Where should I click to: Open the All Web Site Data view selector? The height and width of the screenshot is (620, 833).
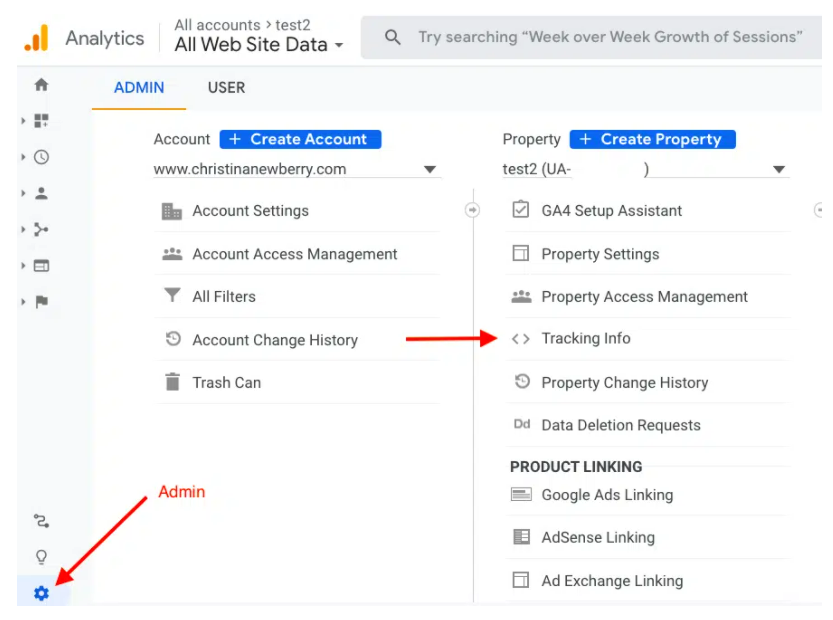pos(259,45)
